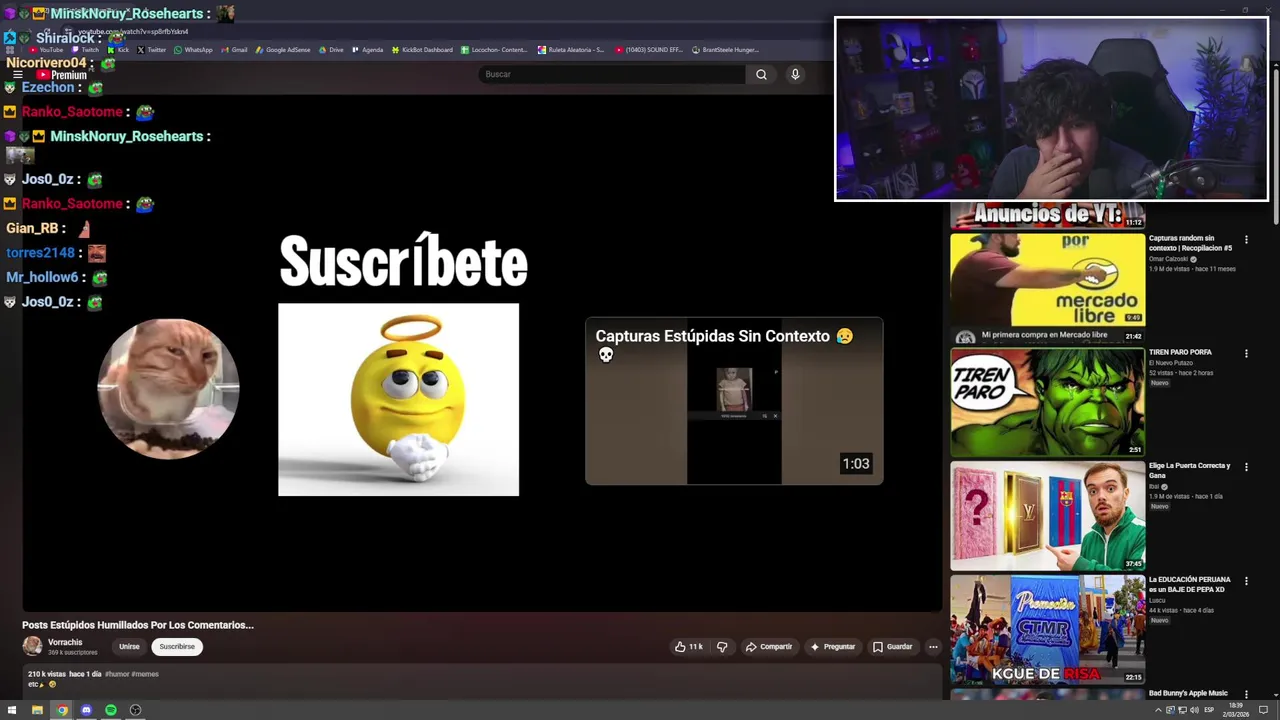Open Vorrachis channel name link
Viewport: 1280px width, 720px height.
(65, 642)
